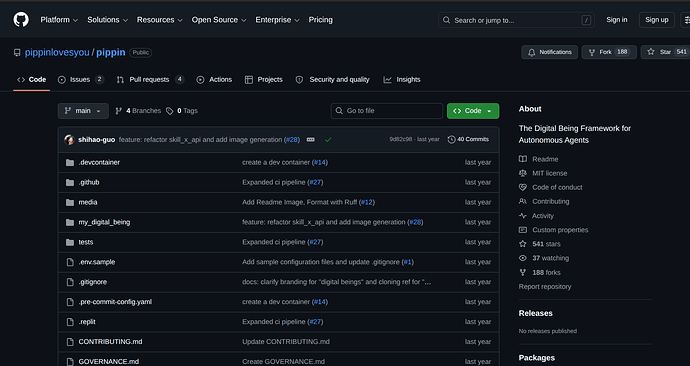This screenshot has width=690, height=366.
Task: Open the Projects tab
Action: tap(264, 80)
